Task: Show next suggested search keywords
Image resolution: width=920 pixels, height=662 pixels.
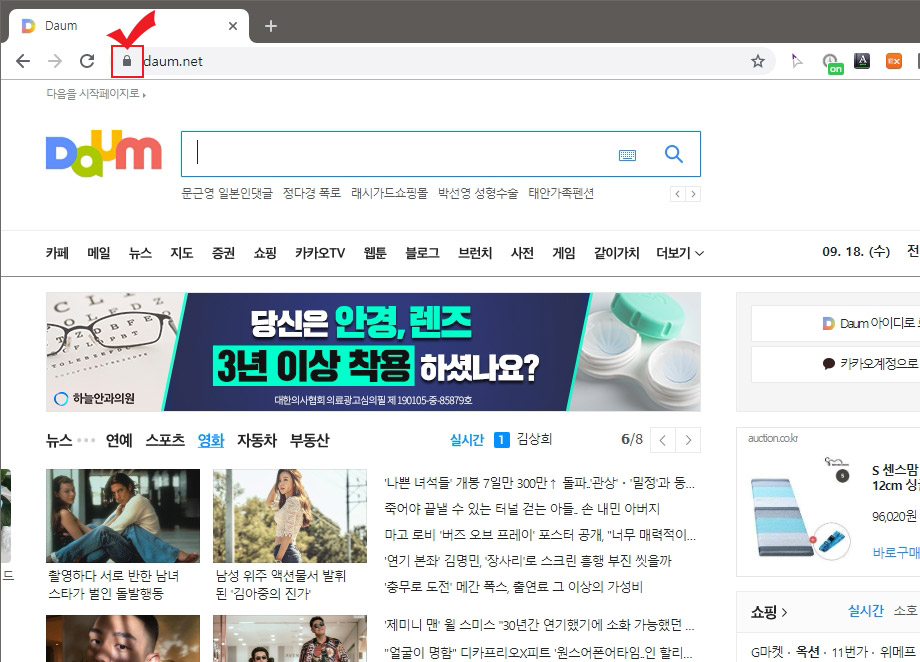Action: [x=693, y=194]
